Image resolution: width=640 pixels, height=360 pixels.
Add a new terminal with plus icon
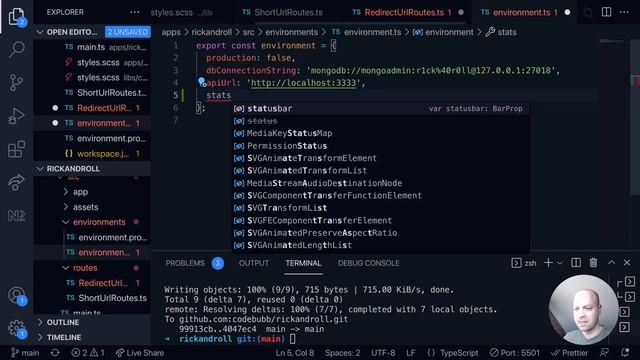[x=548, y=263]
